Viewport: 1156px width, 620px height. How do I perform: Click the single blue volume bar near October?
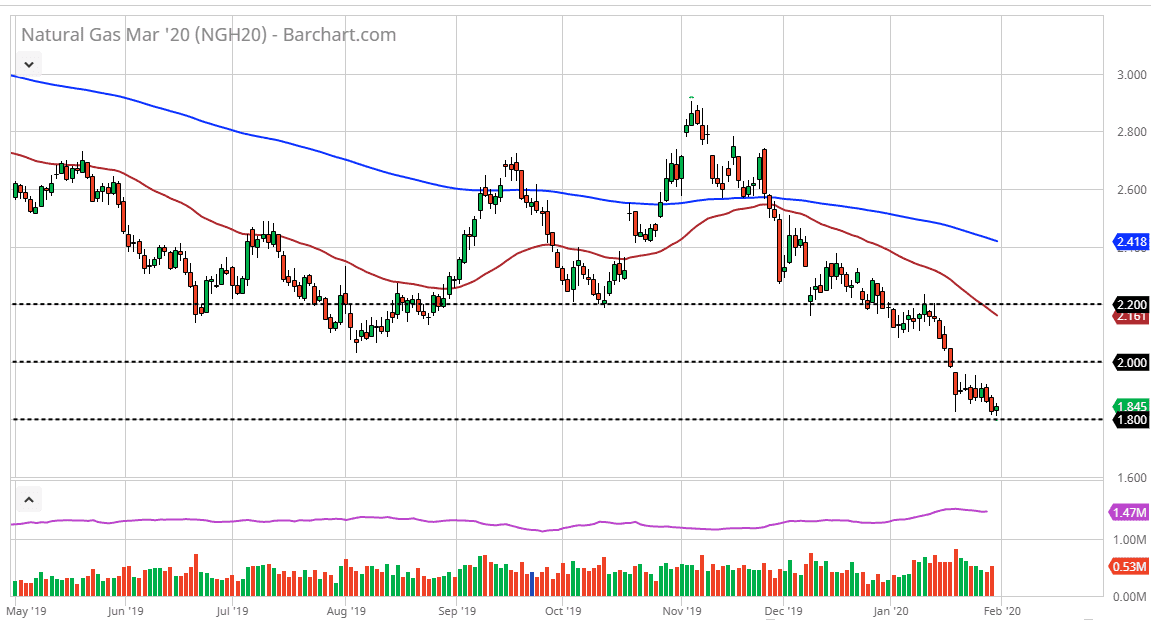tap(532, 584)
